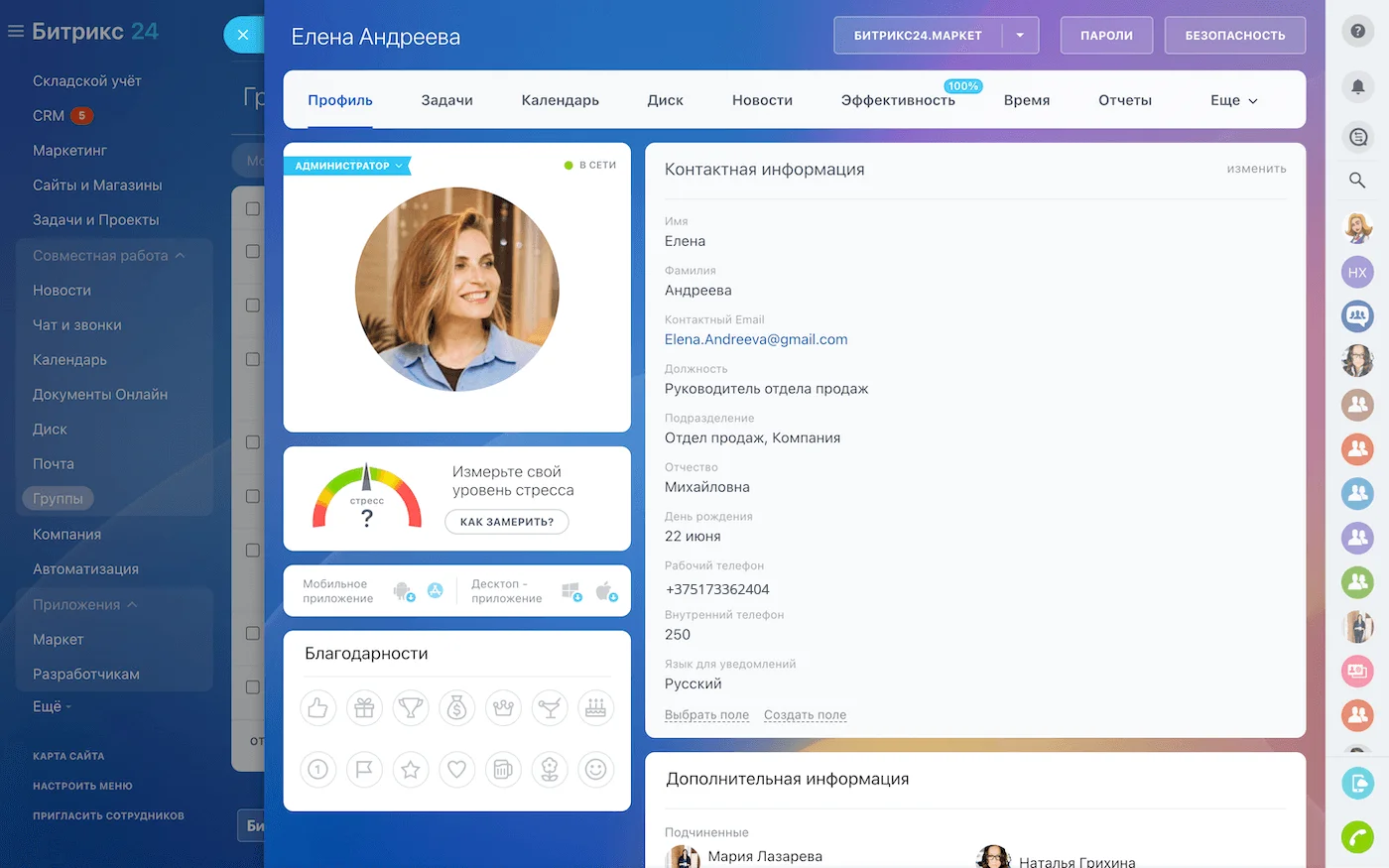
Task: Toggle the second list row checkbox
Action: click(x=252, y=252)
